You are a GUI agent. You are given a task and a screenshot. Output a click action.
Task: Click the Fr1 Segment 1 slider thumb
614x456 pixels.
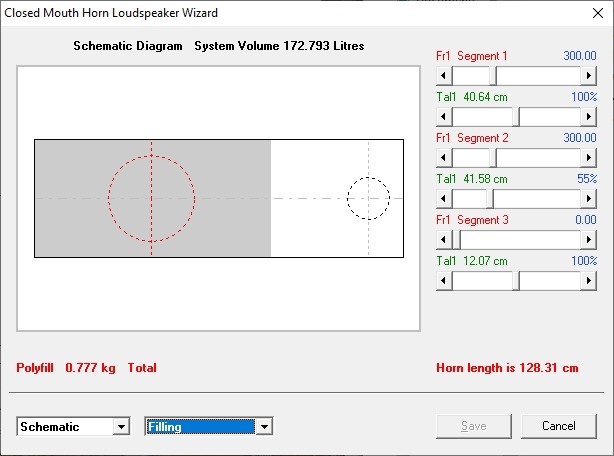(x=493, y=76)
